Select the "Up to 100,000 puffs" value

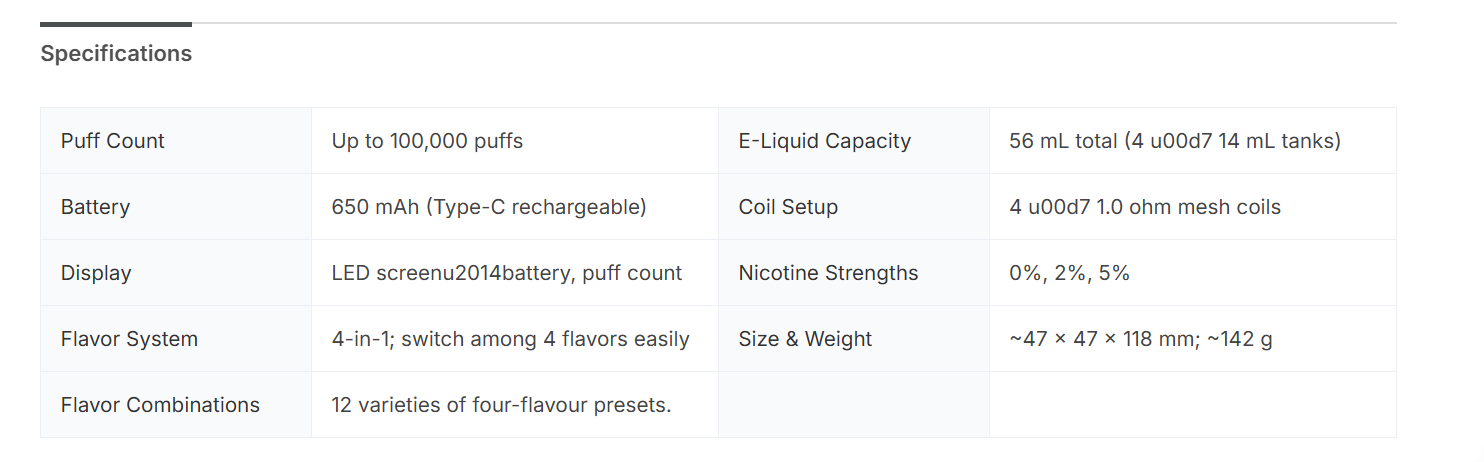click(427, 141)
